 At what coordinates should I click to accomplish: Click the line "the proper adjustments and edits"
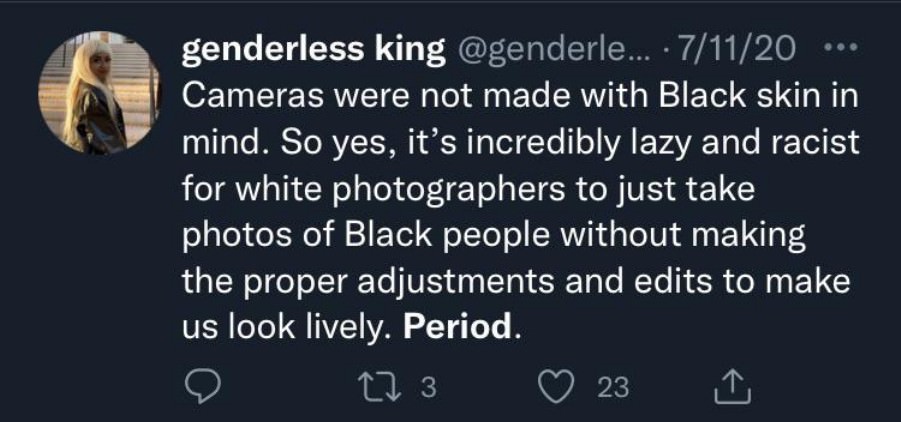click(x=515, y=281)
